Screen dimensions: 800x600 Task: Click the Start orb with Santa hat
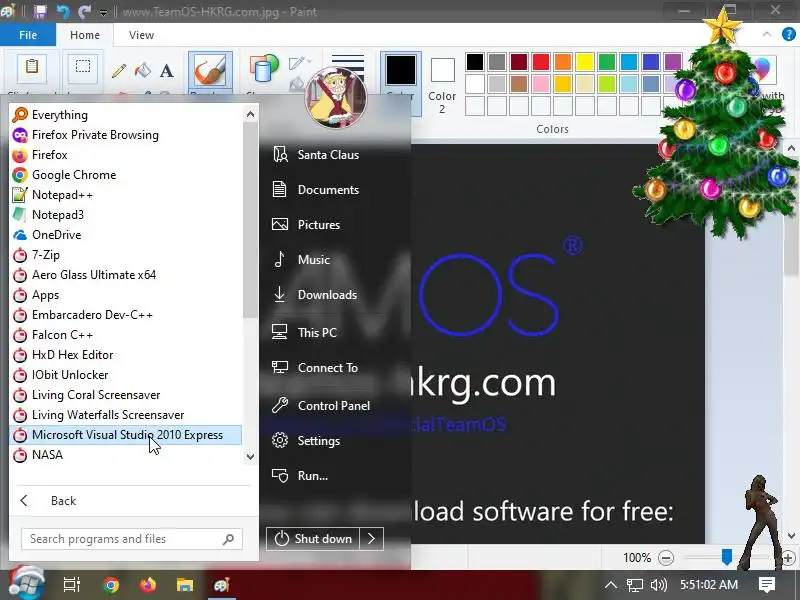point(26,583)
